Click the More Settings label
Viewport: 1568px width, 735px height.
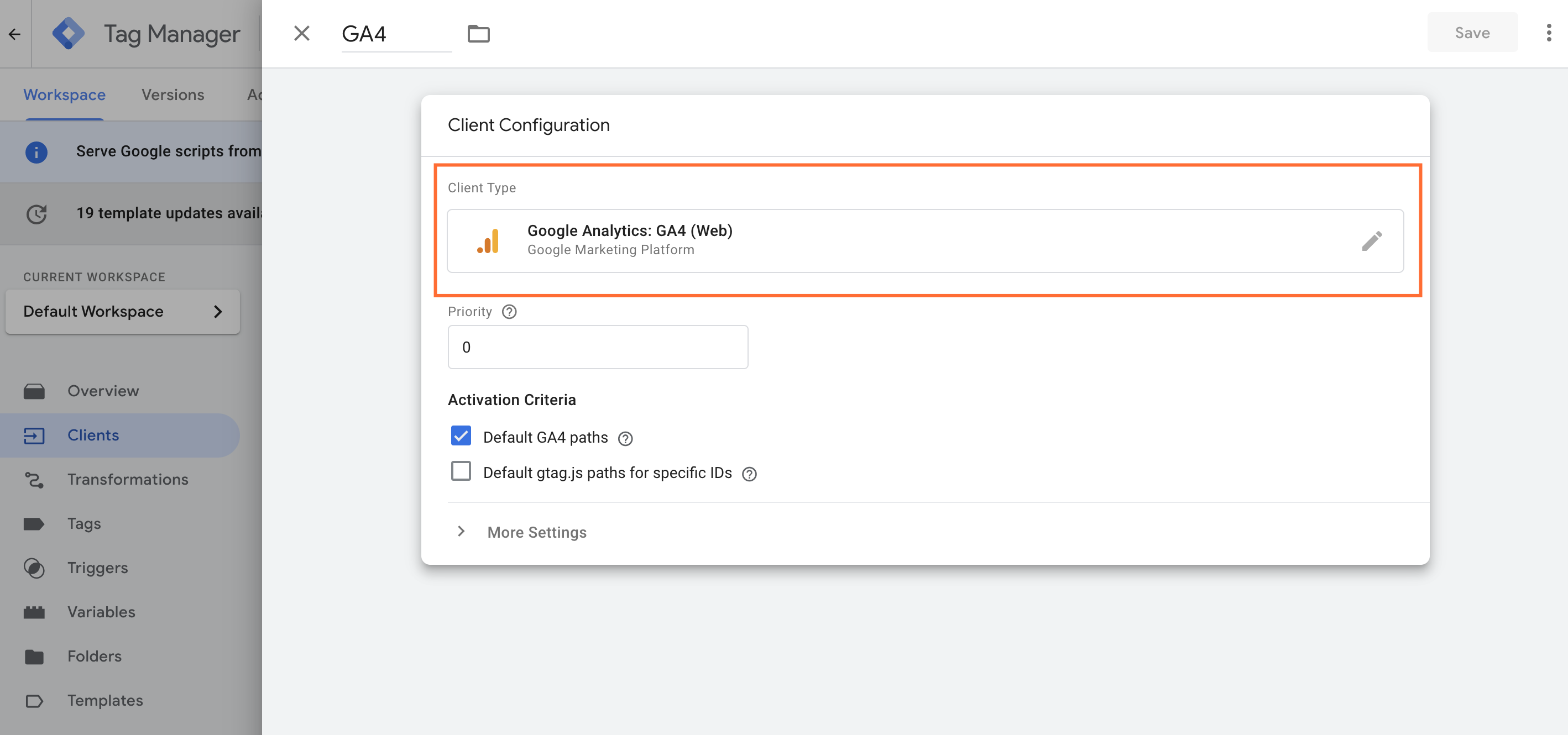pos(537,532)
